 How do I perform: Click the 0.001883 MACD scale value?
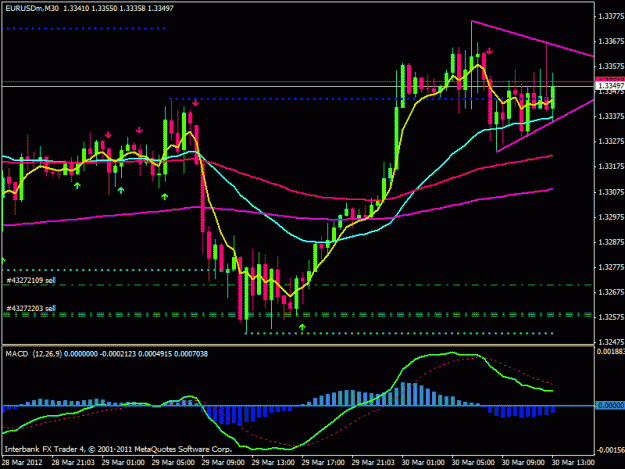610,351
